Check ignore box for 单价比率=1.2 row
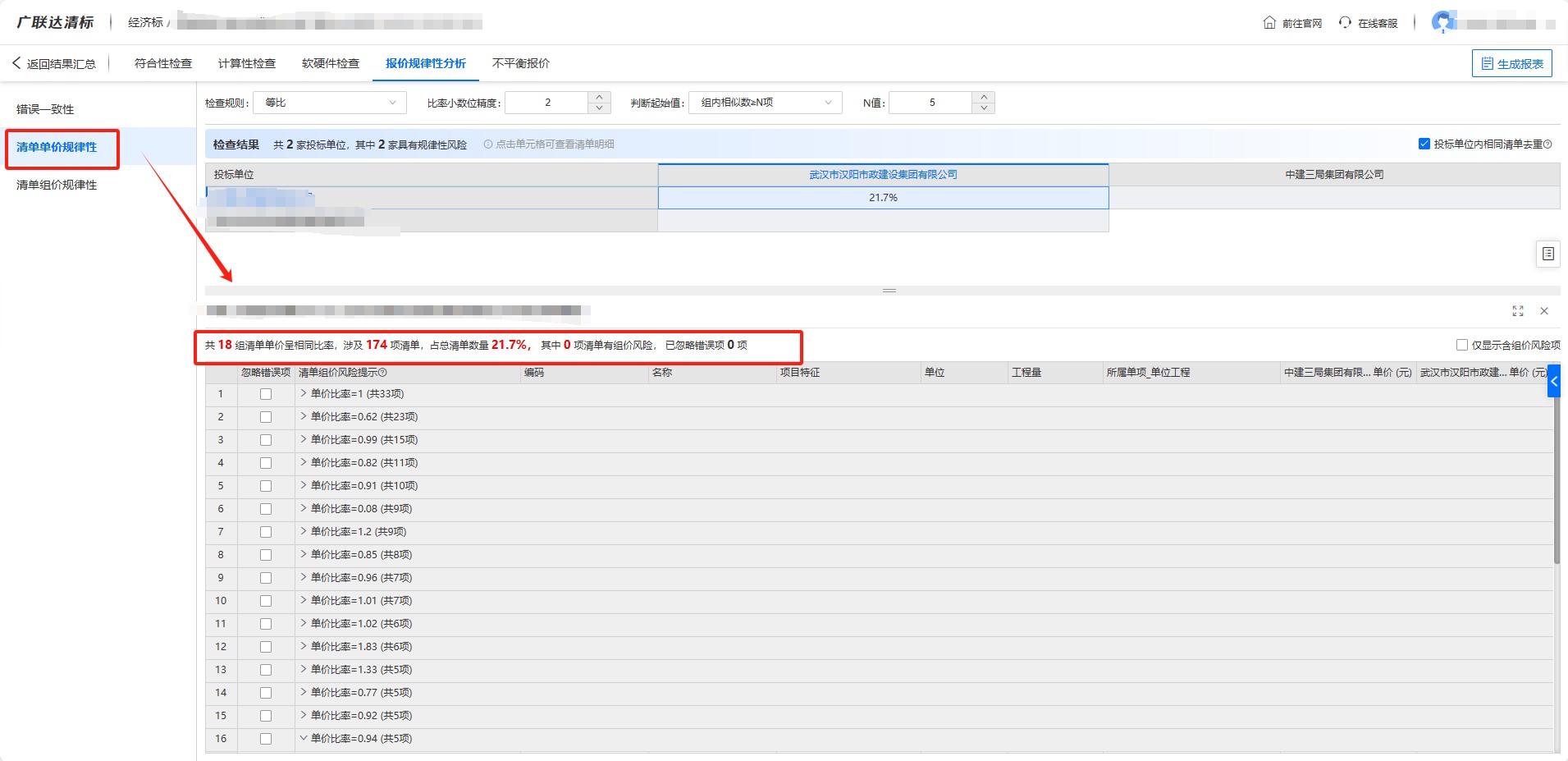 [266, 532]
